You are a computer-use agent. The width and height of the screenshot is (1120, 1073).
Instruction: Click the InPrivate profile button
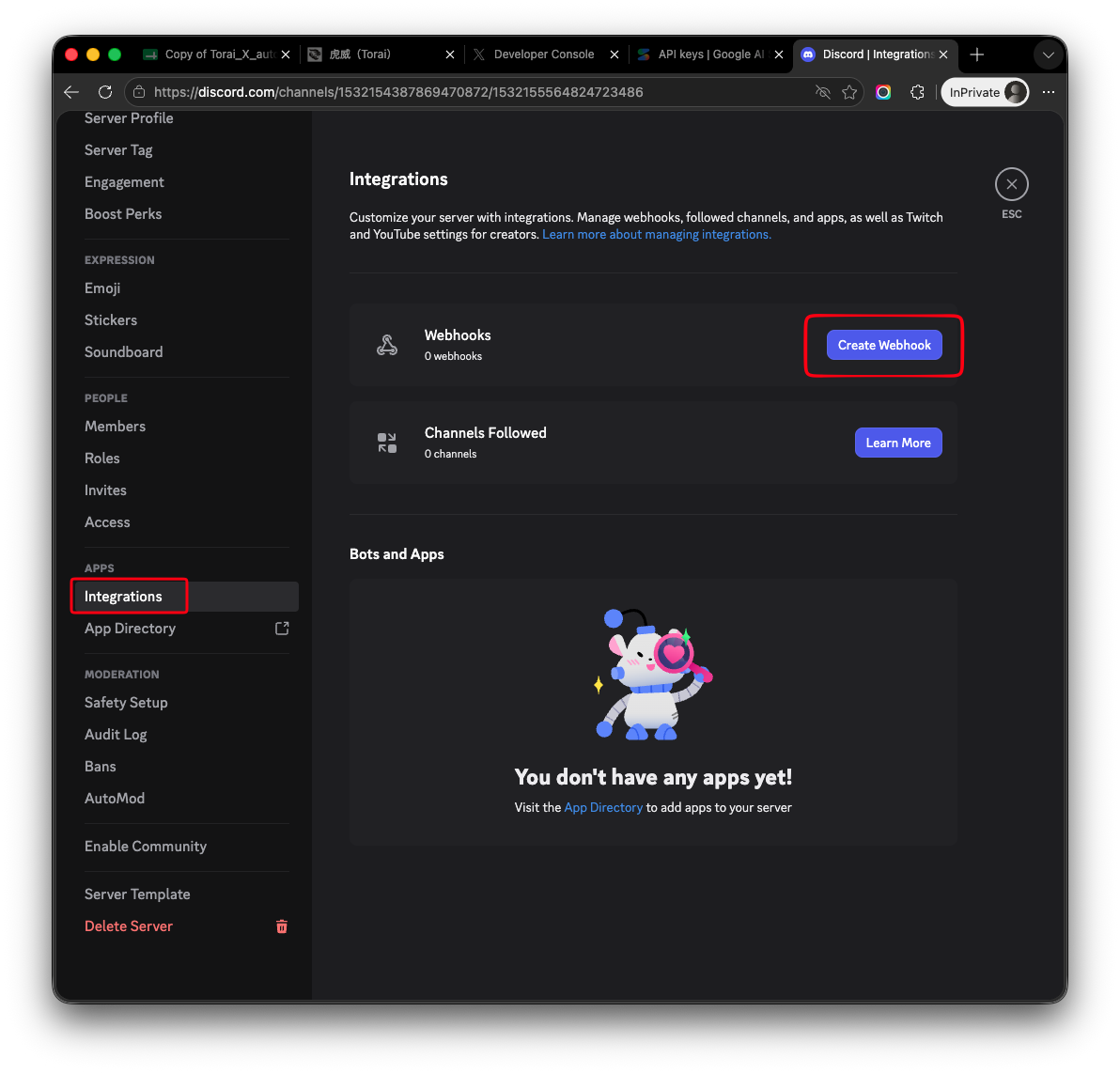coord(985,92)
